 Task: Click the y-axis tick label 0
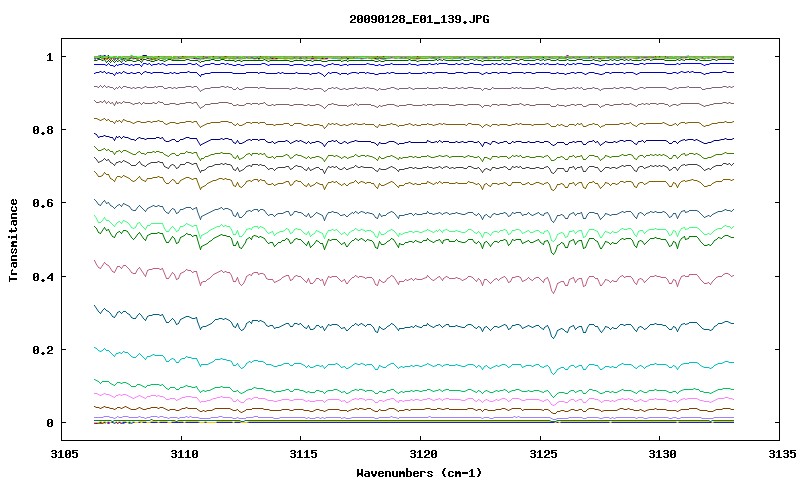click(x=50, y=423)
